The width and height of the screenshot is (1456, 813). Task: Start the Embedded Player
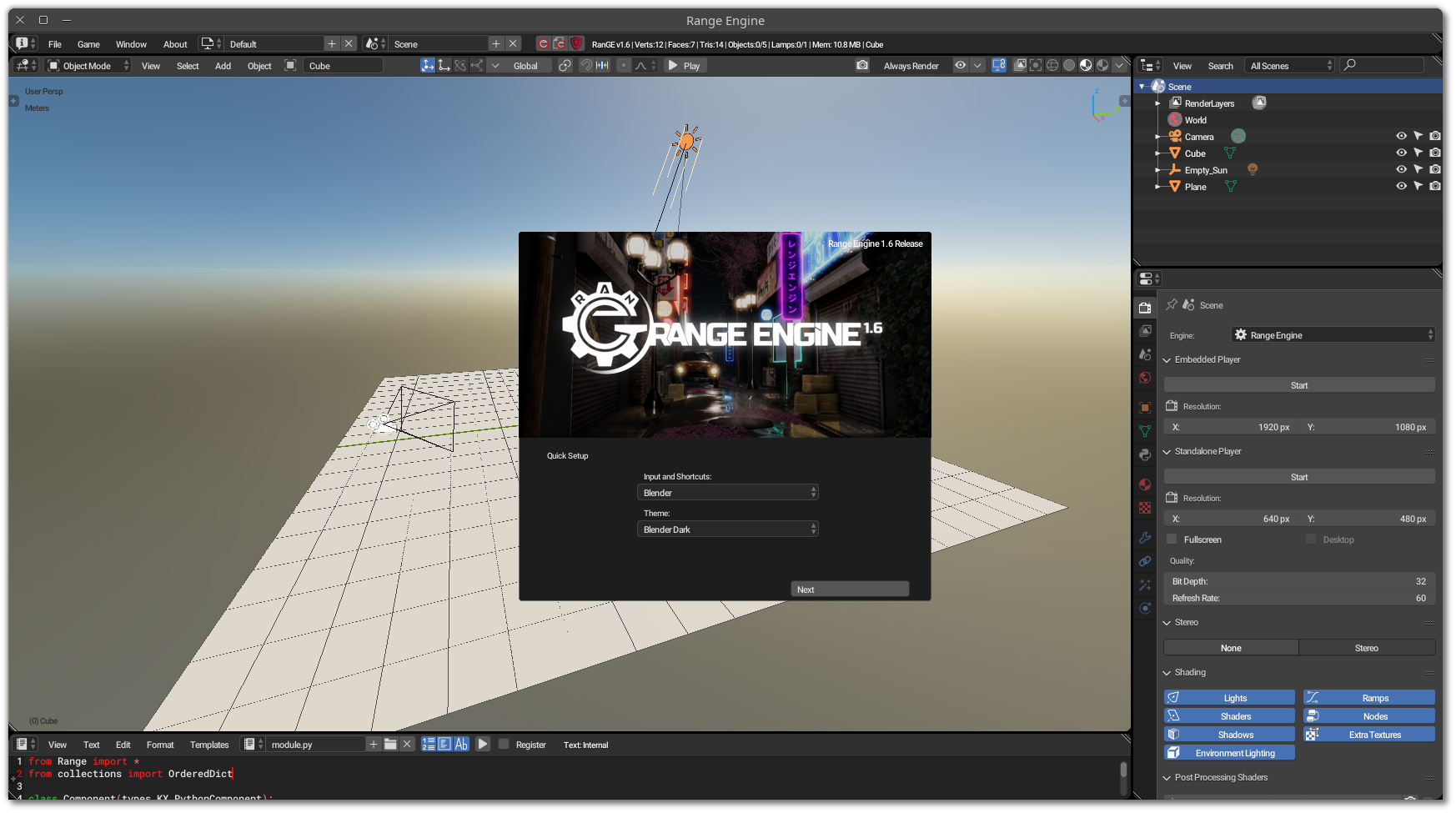tap(1299, 384)
